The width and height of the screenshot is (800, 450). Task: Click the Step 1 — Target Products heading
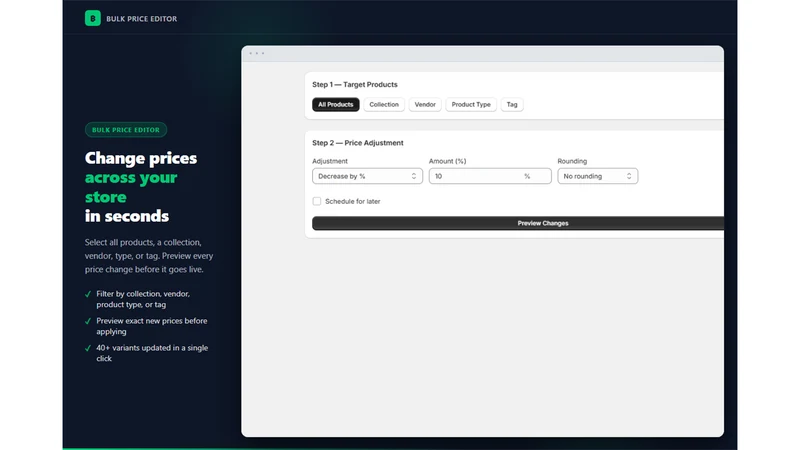[x=355, y=85]
